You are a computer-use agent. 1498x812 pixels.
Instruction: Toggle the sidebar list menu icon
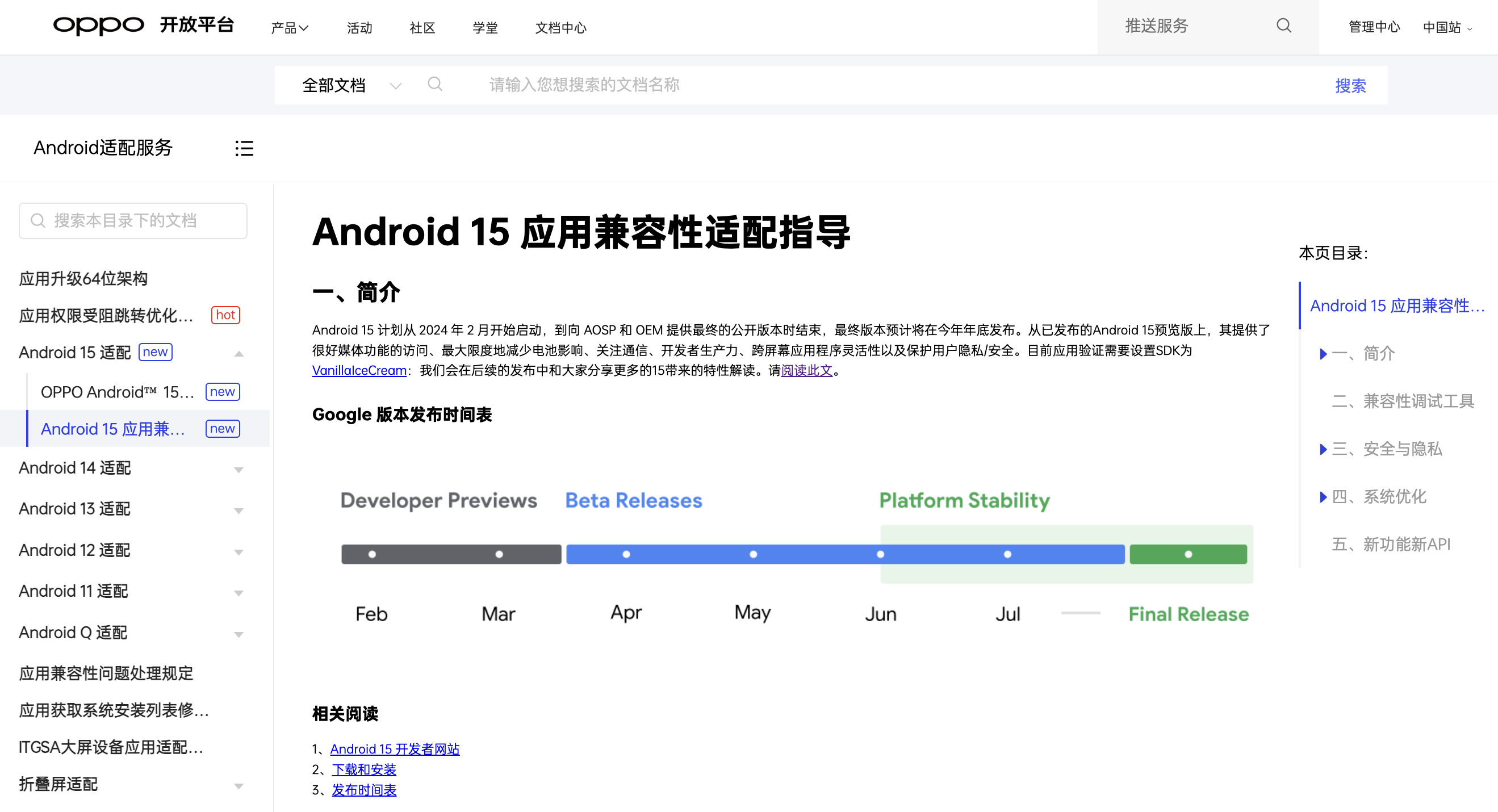tap(244, 148)
